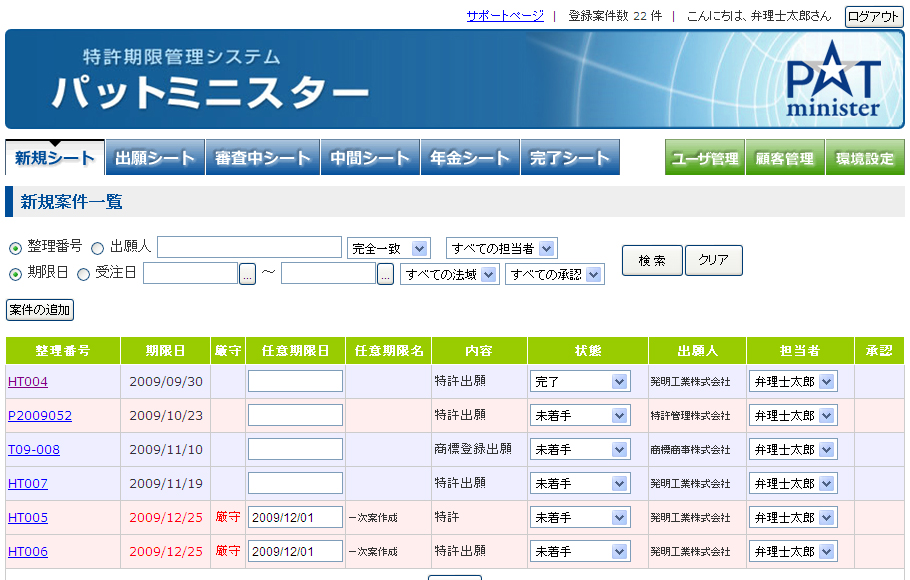Viewport: 910px width, 580px height.
Task: Open the すべての承認 dropdown
Action: click(x=555, y=274)
